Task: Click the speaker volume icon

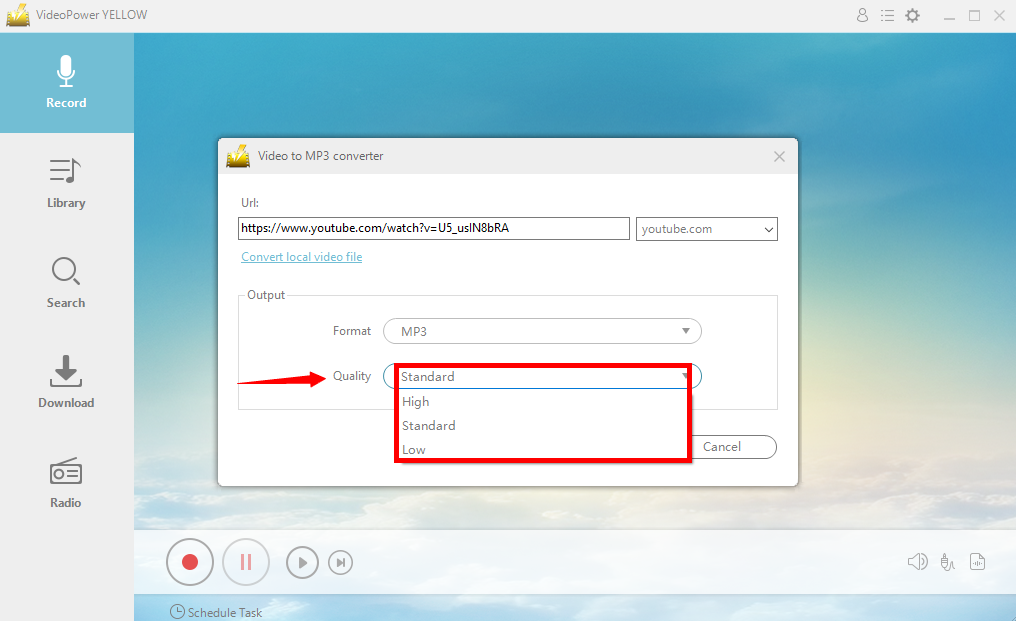Action: [917, 562]
